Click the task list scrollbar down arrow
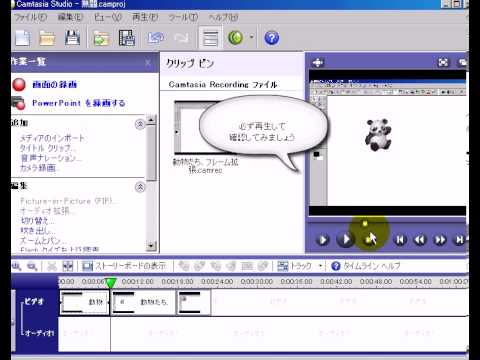 coord(151,246)
